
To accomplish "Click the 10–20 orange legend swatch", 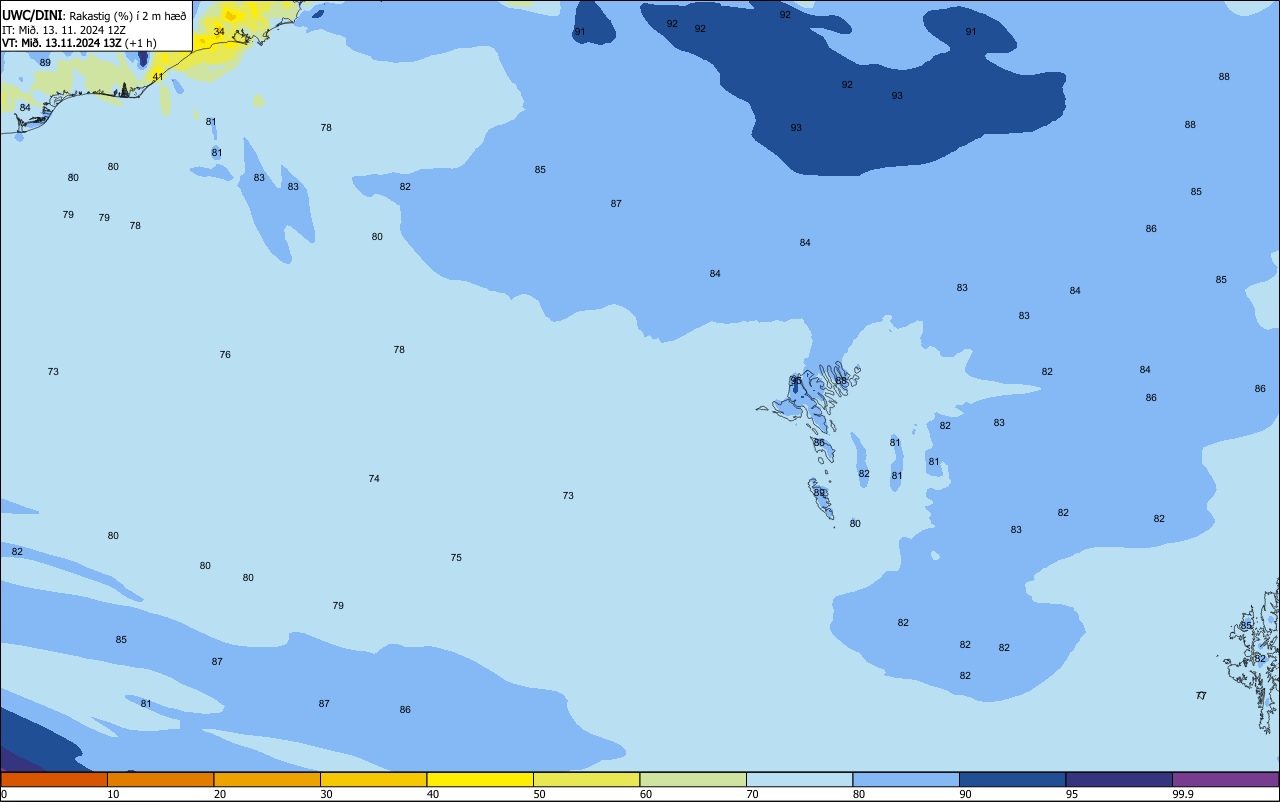I will click(160, 779).
